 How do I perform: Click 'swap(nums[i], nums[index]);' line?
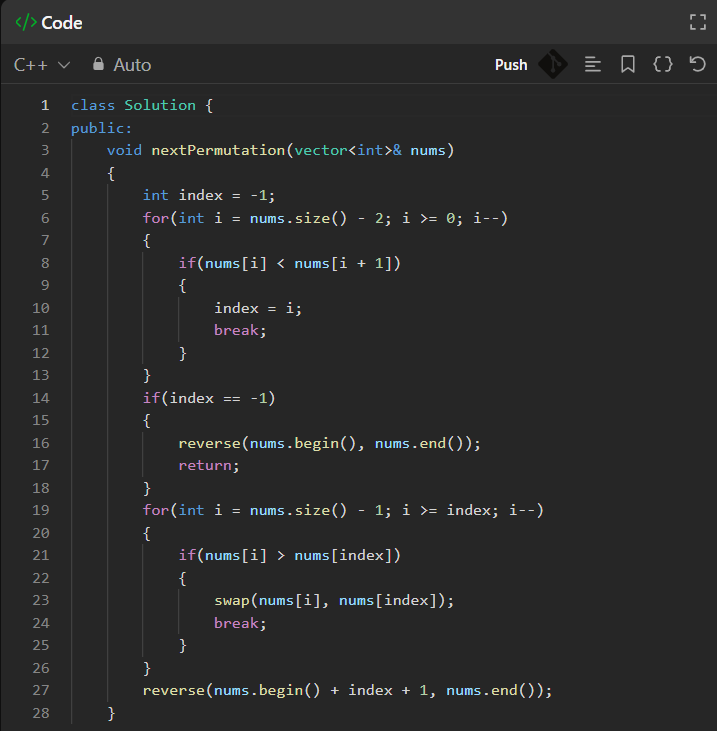click(334, 600)
